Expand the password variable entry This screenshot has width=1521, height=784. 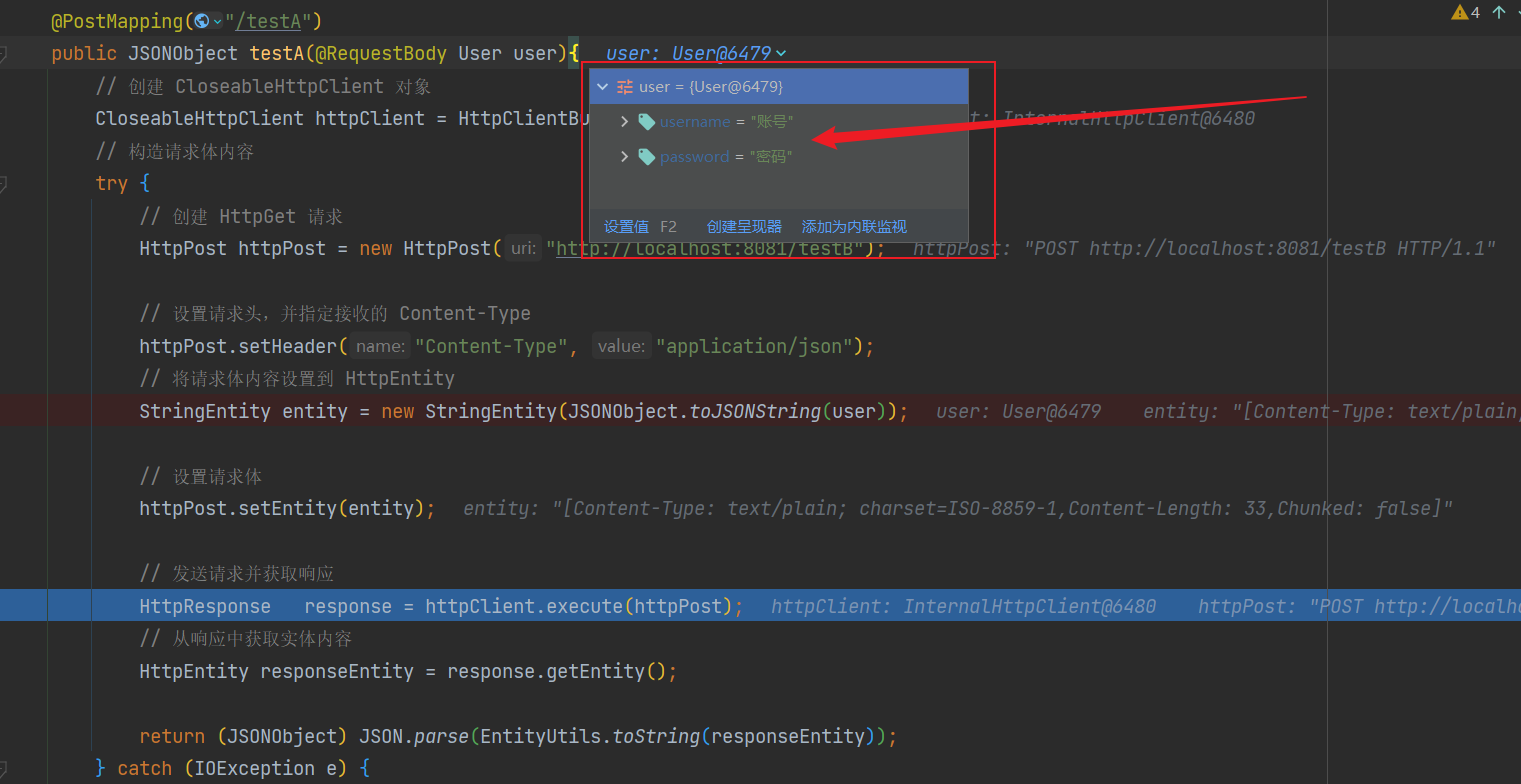[624, 156]
